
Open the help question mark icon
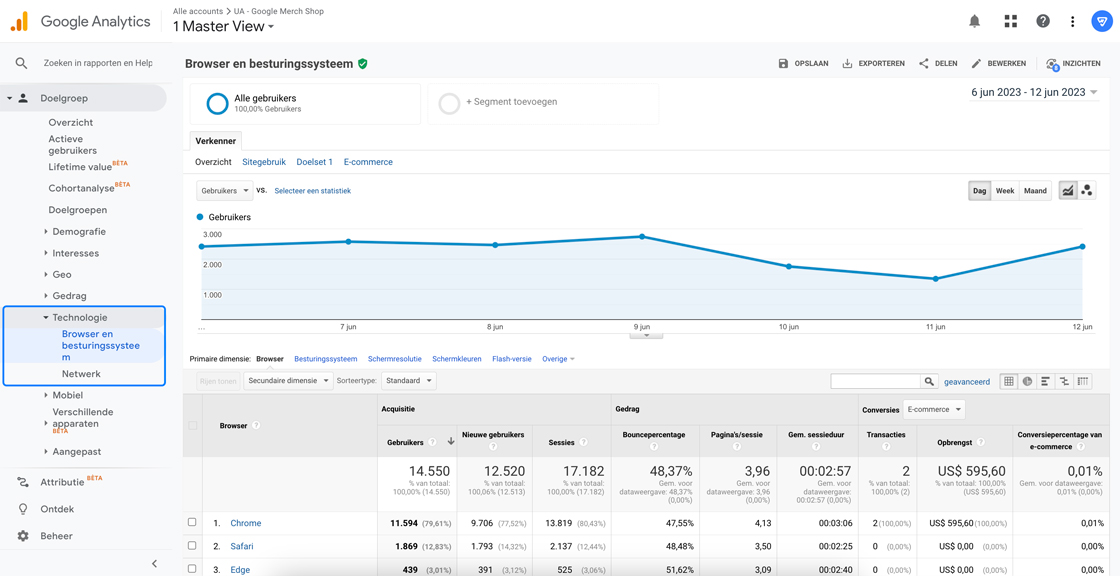(1043, 21)
